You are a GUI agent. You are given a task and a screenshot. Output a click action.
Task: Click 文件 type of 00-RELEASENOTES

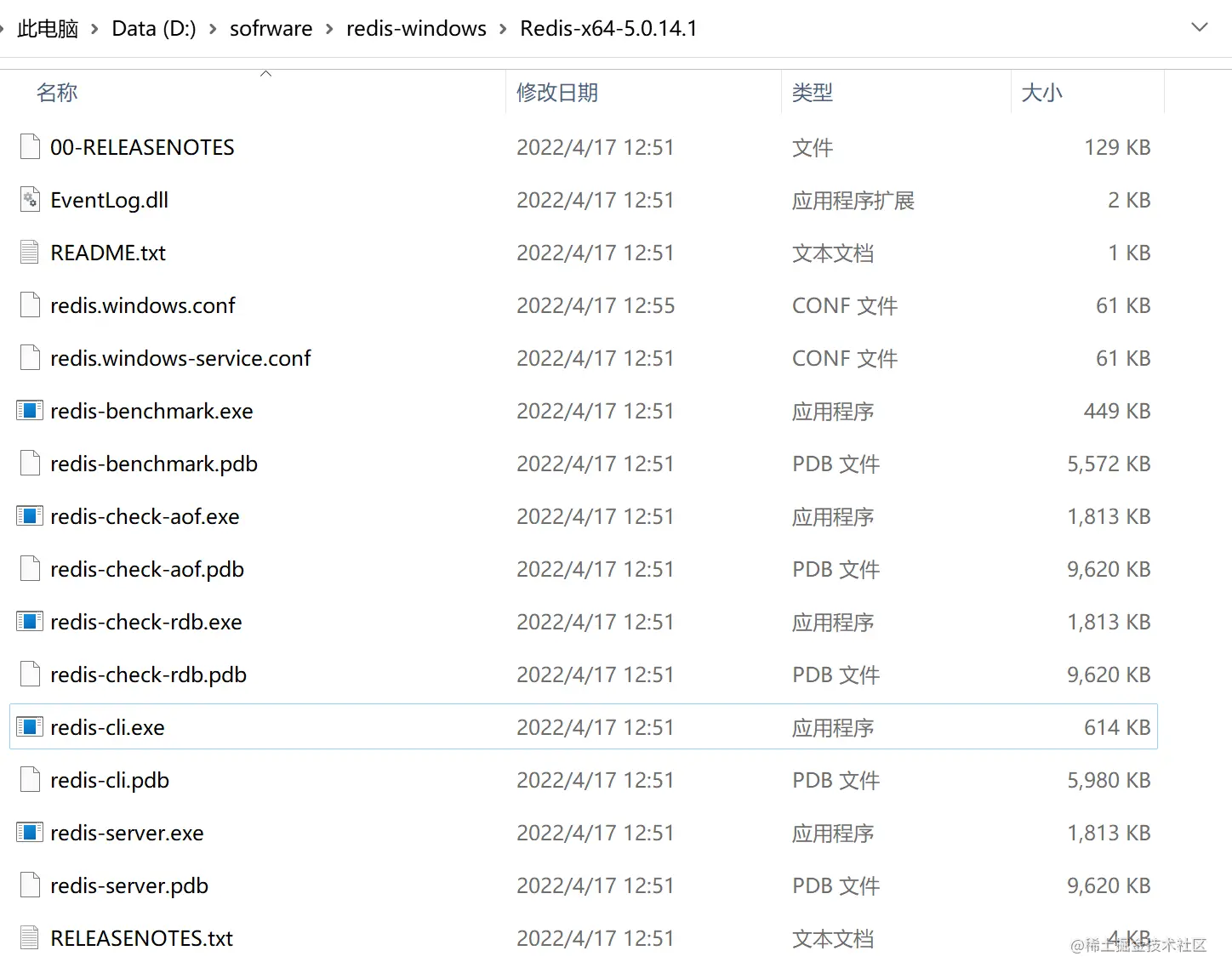(813, 147)
